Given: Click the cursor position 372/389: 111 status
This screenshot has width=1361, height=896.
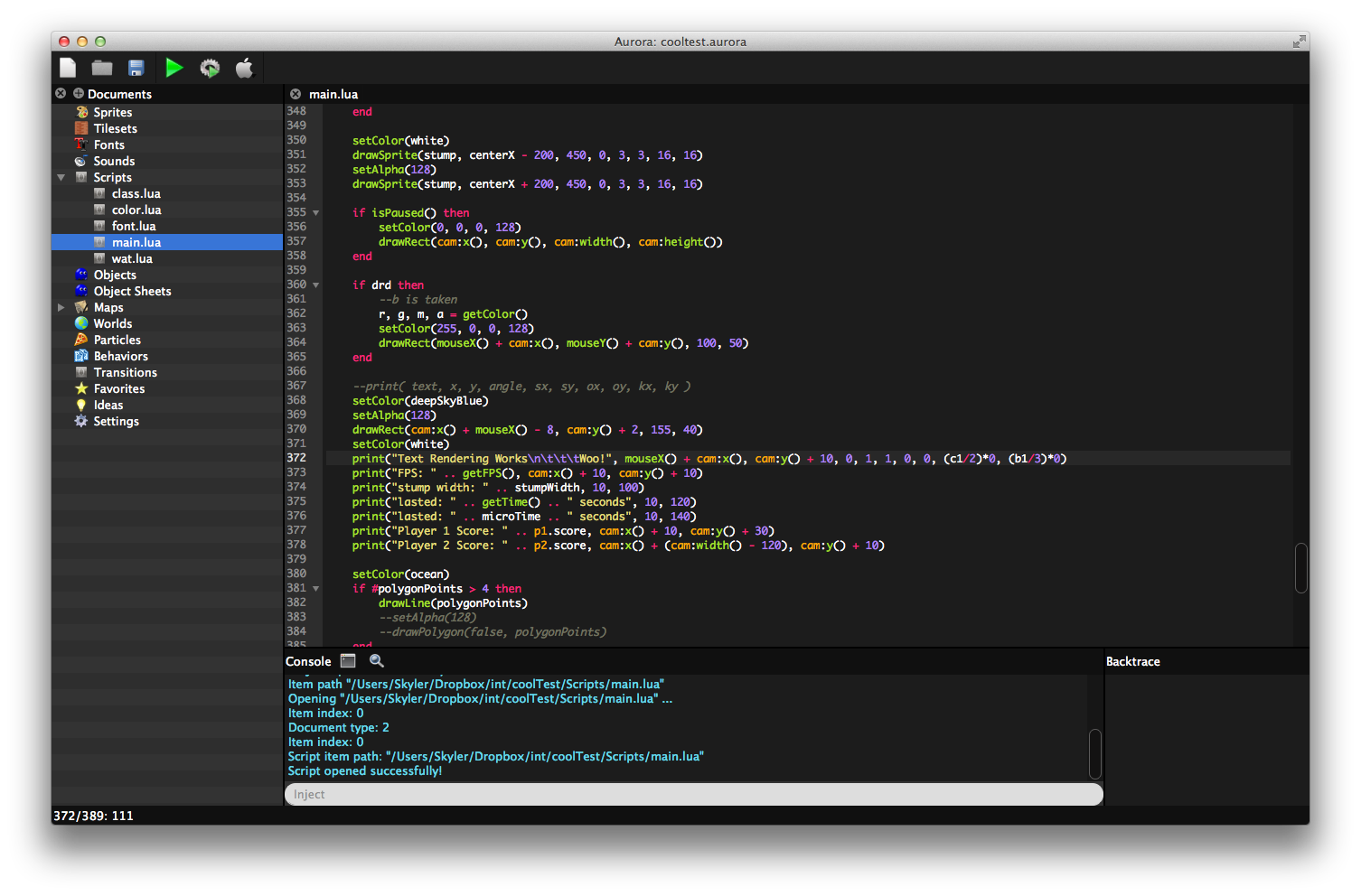Looking at the screenshot, I should pos(93,816).
